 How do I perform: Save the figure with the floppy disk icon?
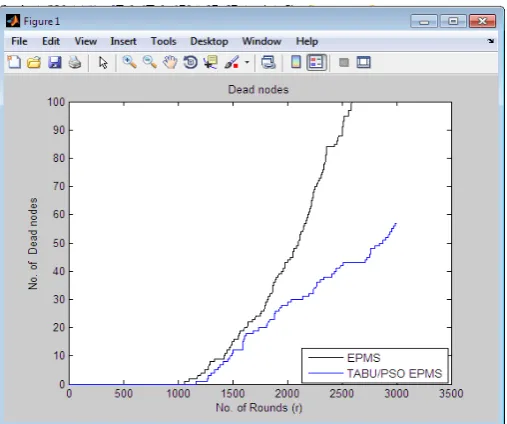(55, 62)
